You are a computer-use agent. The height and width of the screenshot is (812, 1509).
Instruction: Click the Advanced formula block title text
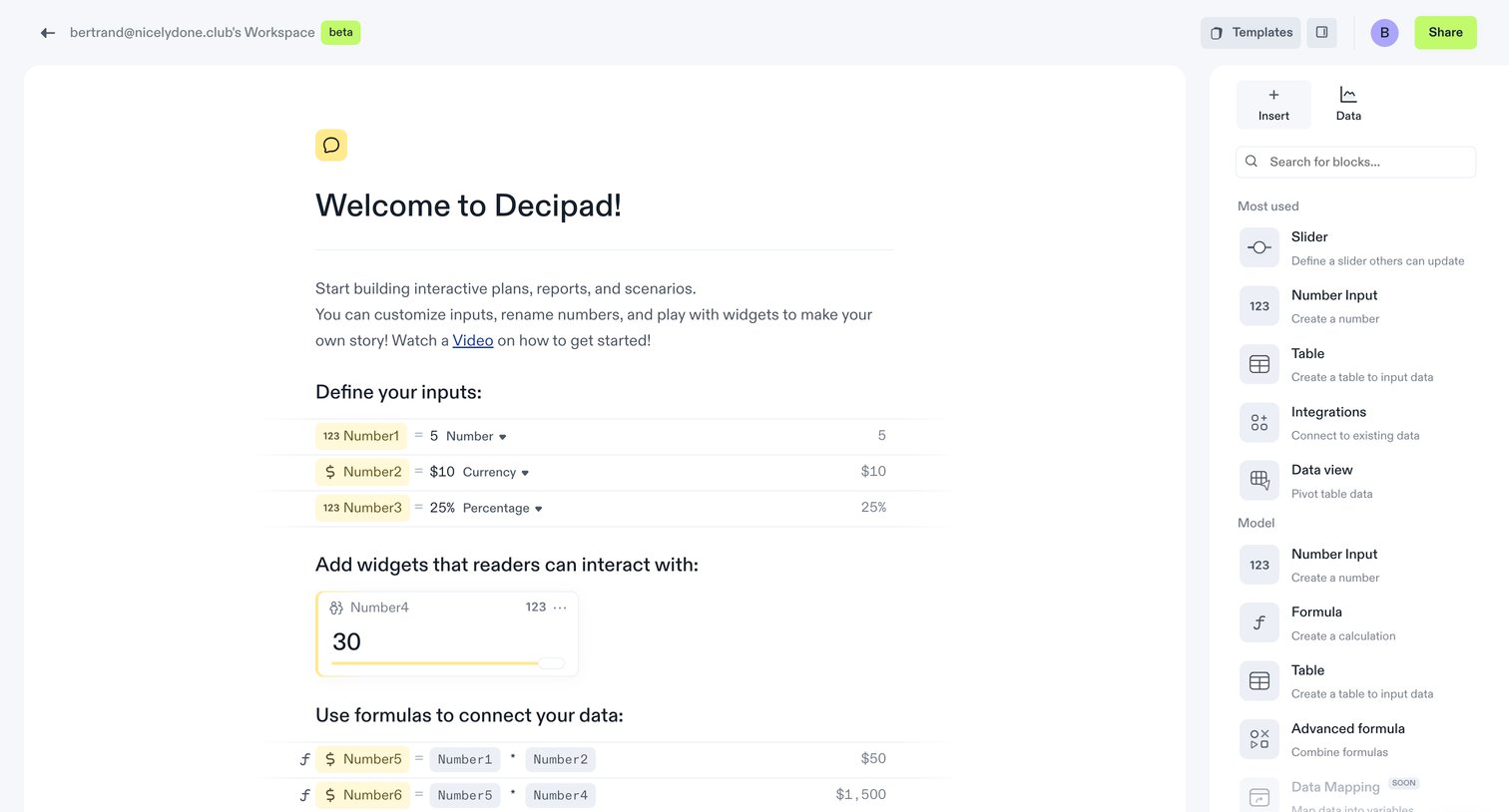click(x=1348, y=729)
